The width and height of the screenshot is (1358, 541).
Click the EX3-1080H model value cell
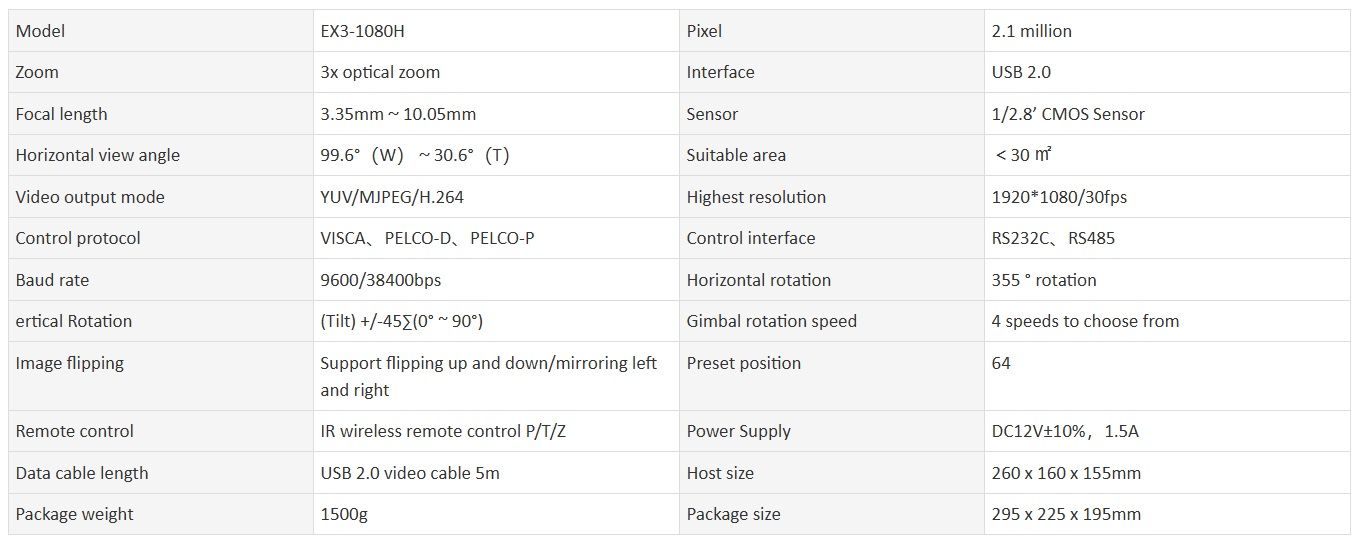(362, 31)
